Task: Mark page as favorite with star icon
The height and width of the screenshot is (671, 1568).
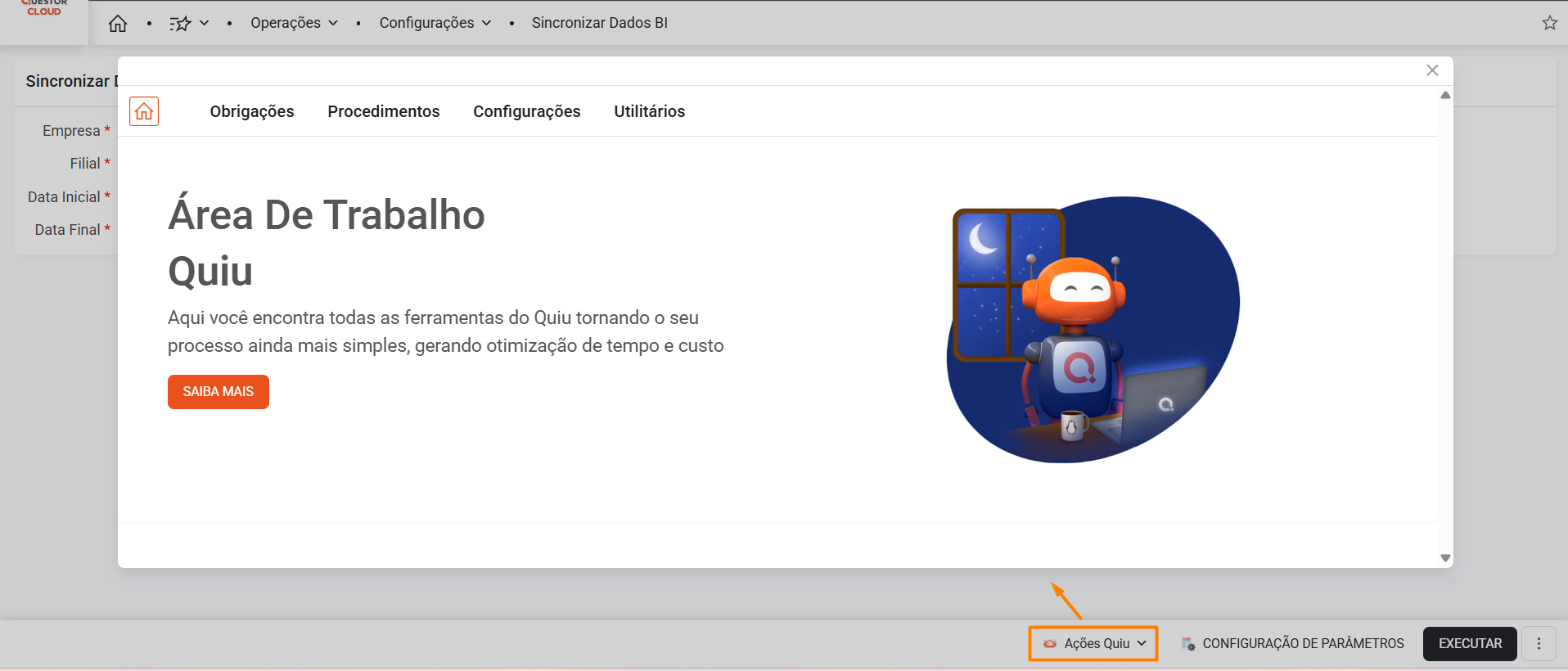Action: pos(1549,23)
